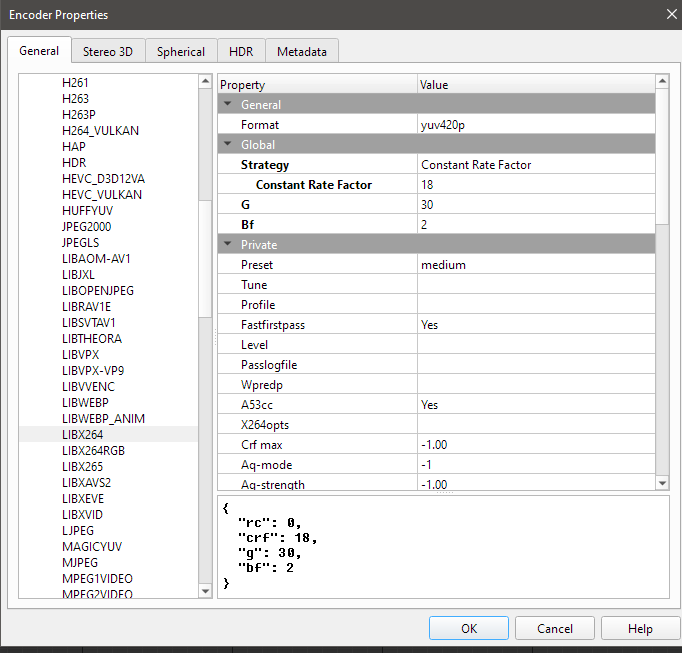
Task: Open Help for encoder properties
Action: [x=640, y=628]
